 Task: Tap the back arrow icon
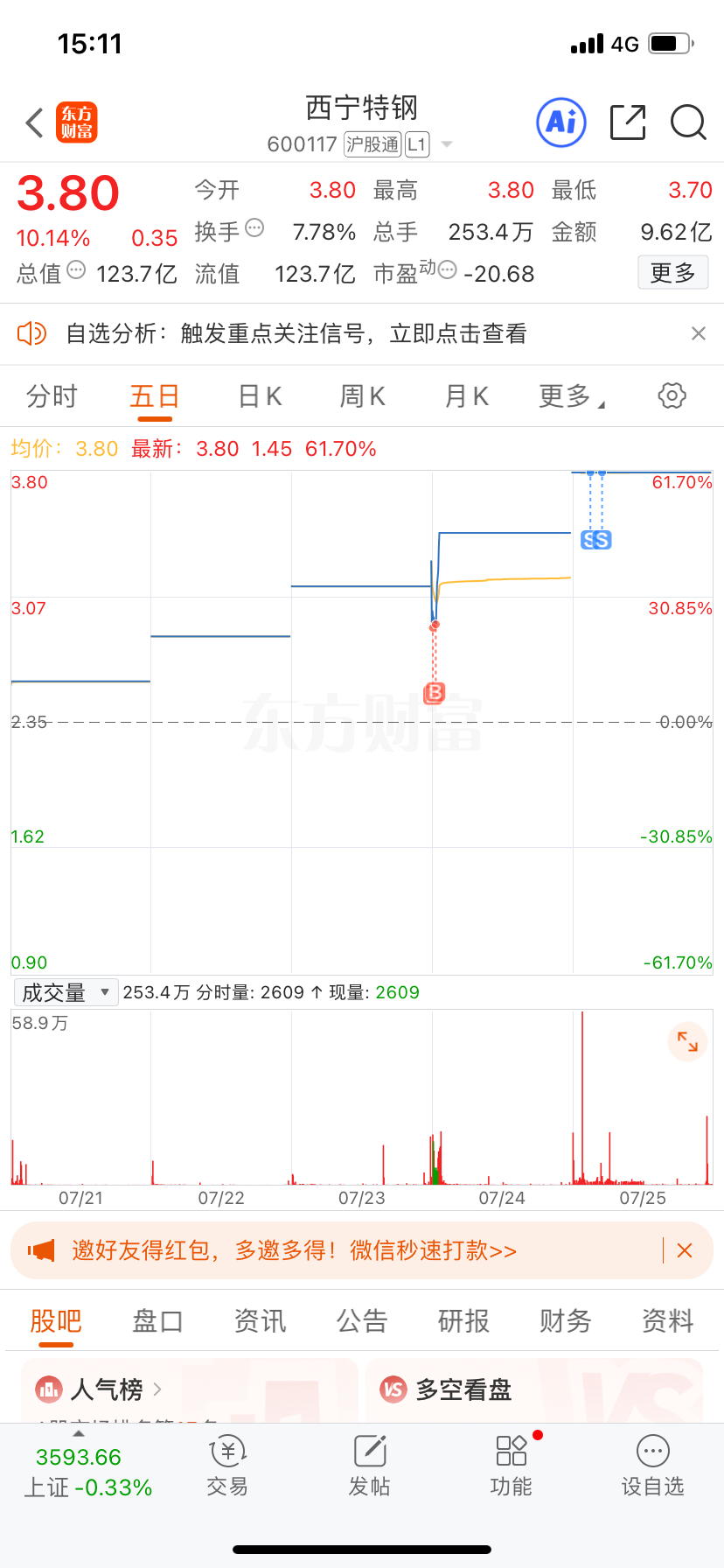coord(35,123)
